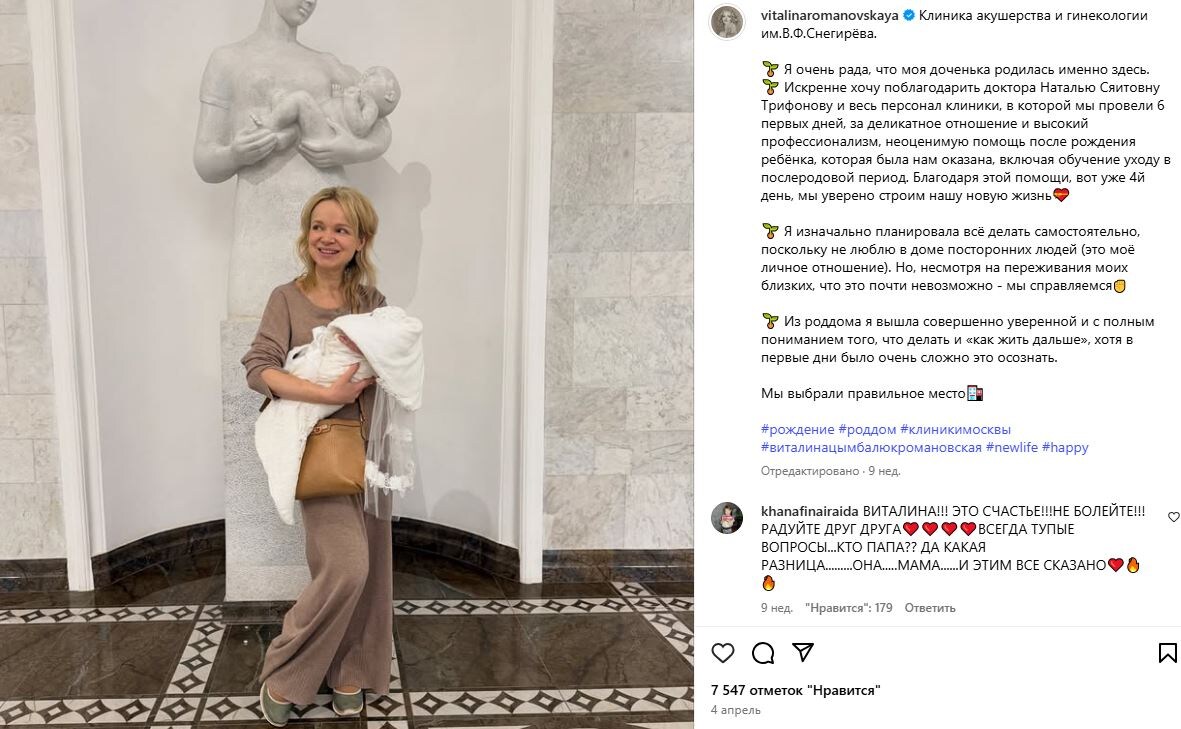Open hashtag #рождение
This screenshot has height=729, width=1181.
coord(798,429)
